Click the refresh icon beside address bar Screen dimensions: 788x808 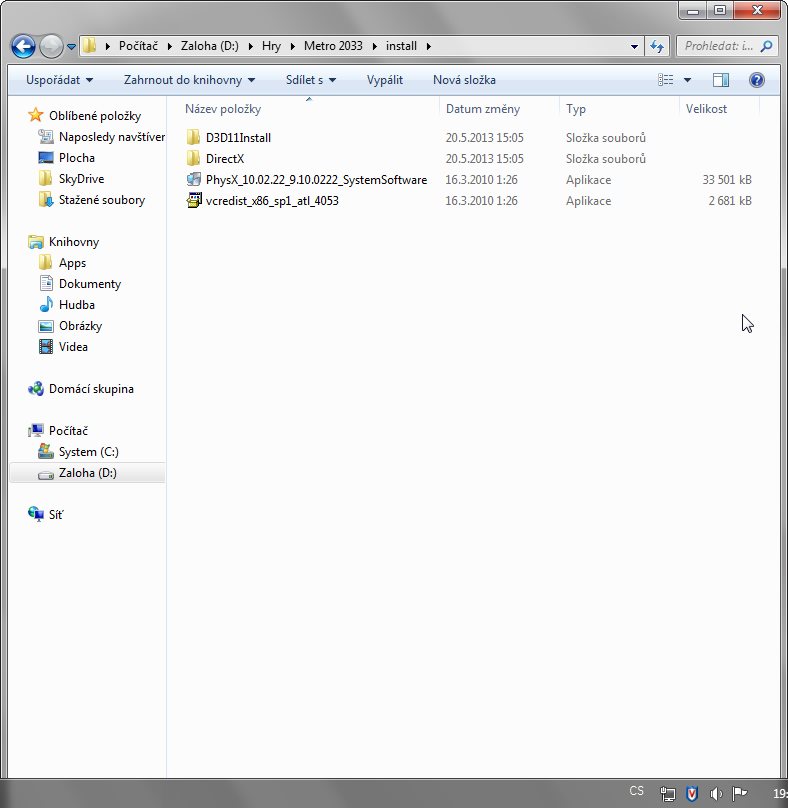(657, 46)
